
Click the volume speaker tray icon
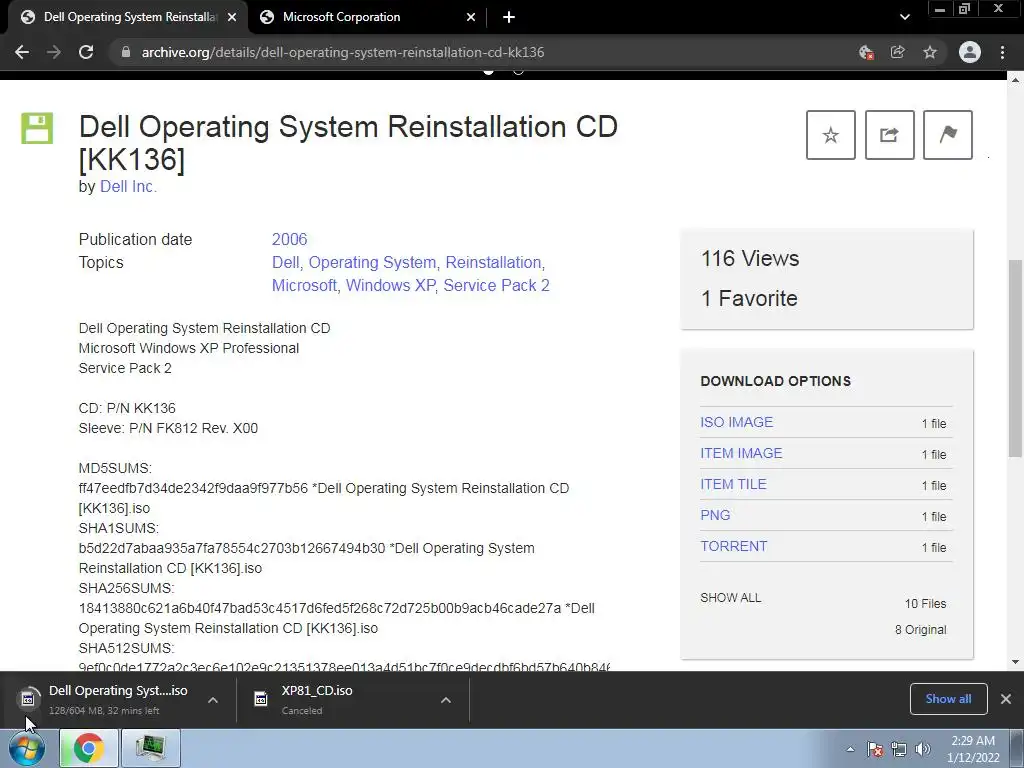(x=923, y=749)
